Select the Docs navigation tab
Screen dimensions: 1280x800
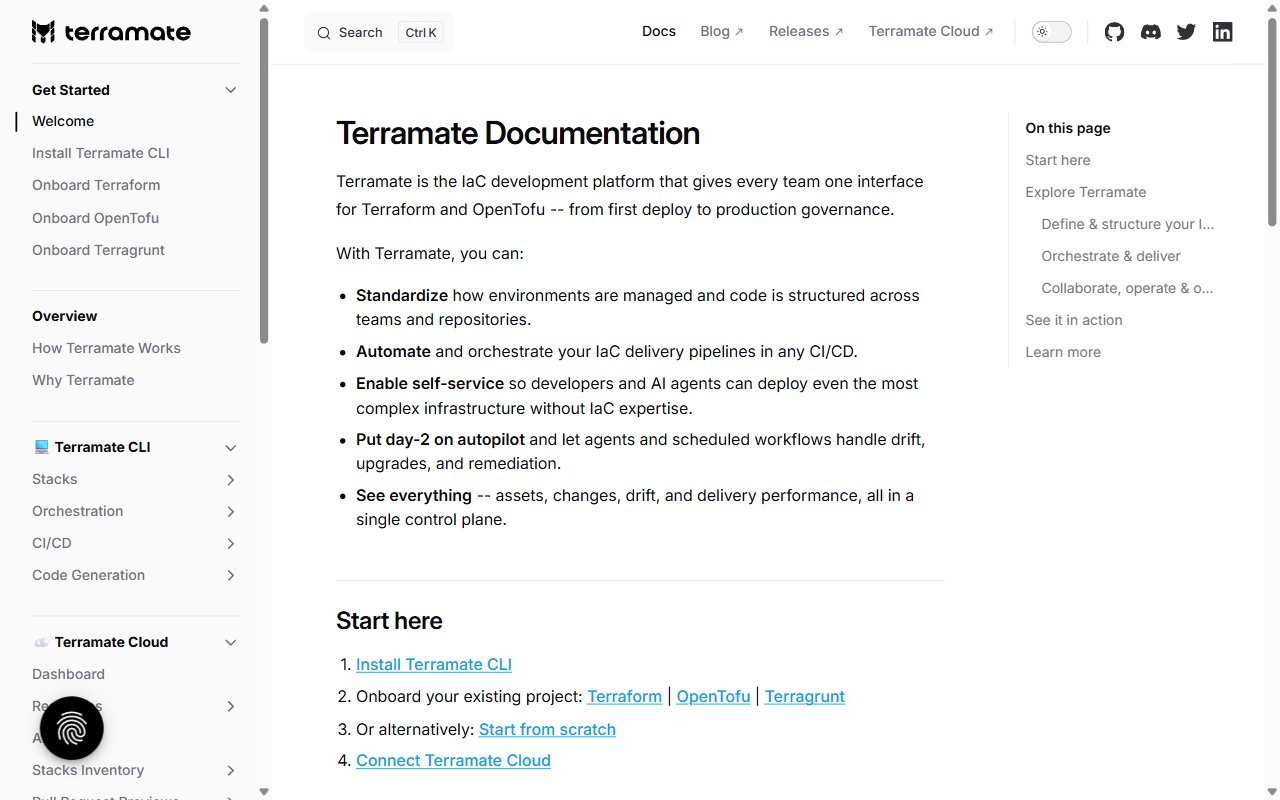coord(659,31)
